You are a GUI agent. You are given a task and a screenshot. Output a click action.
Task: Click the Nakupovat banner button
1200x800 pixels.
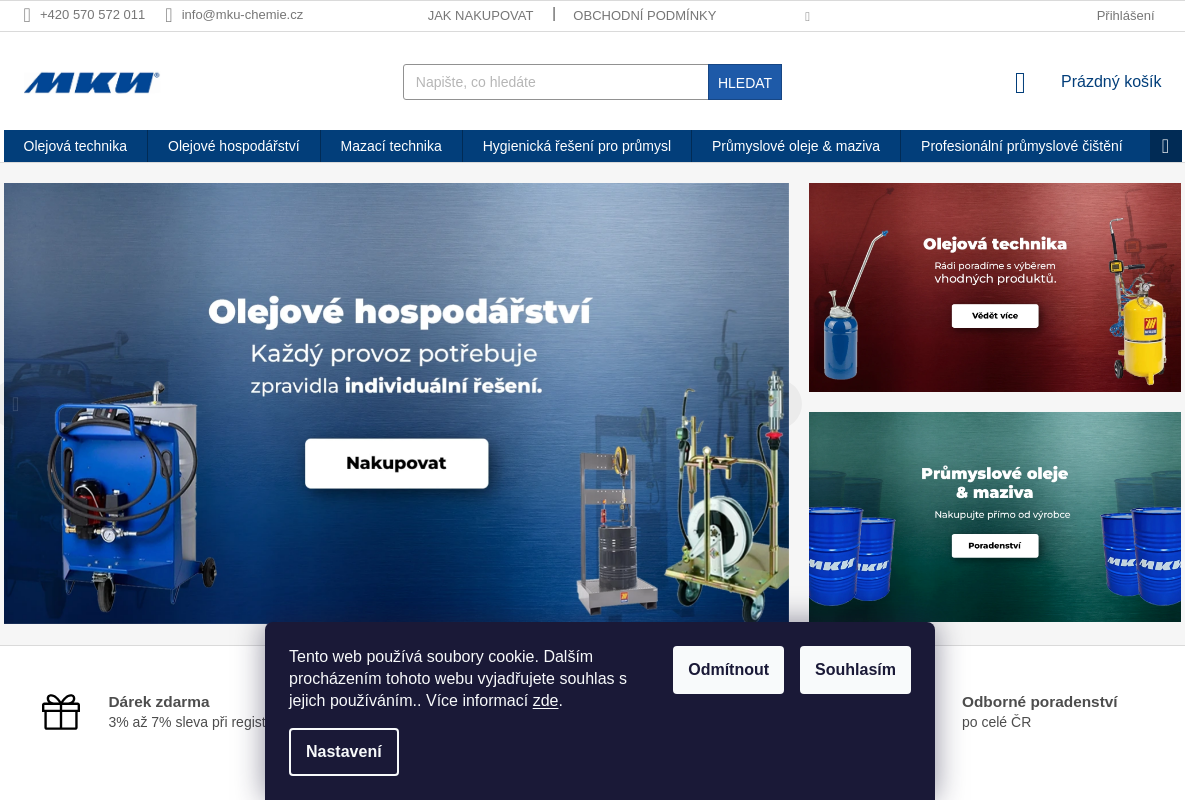396,463
